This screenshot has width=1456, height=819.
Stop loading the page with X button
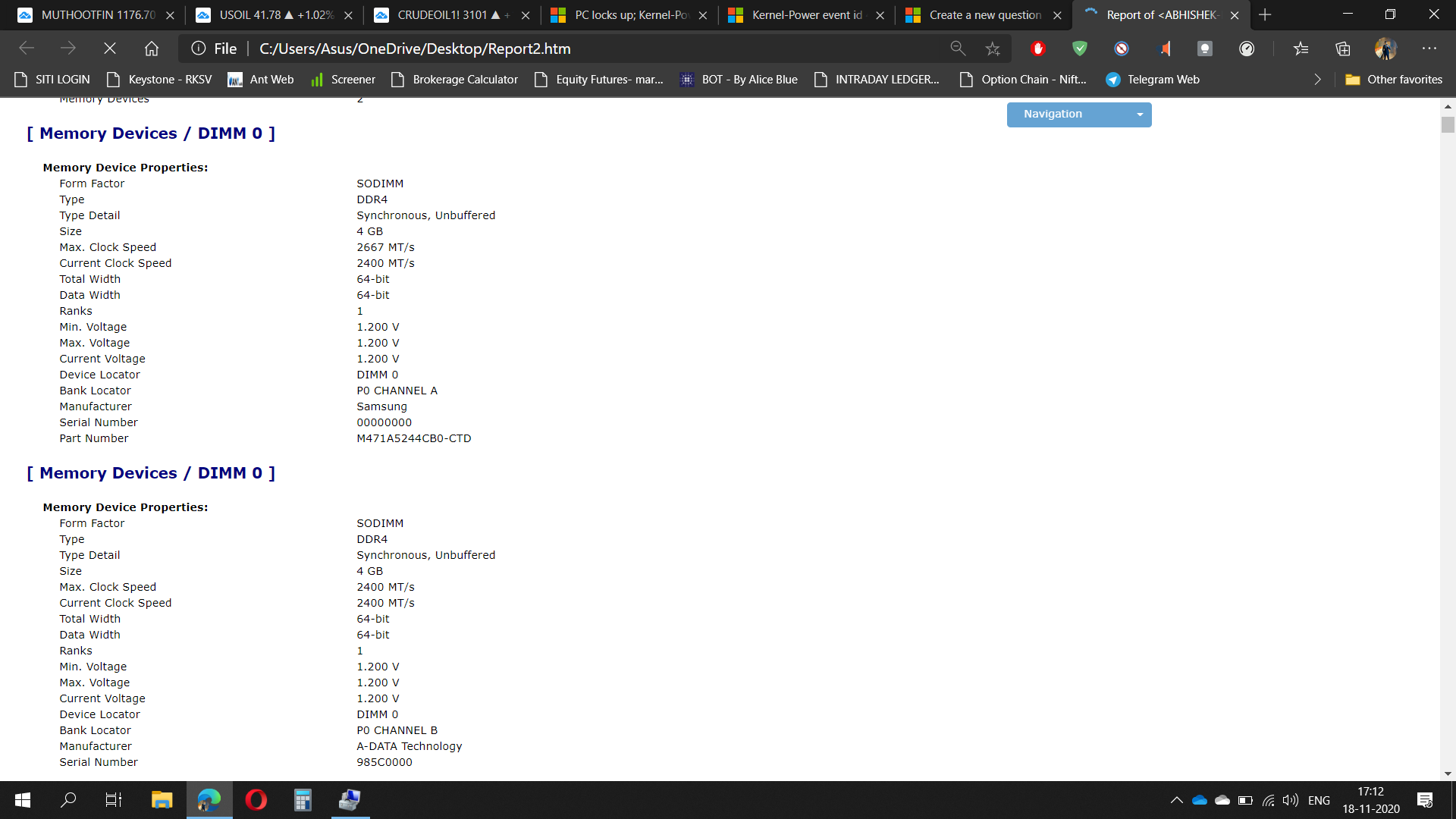[x=110, y=49]
